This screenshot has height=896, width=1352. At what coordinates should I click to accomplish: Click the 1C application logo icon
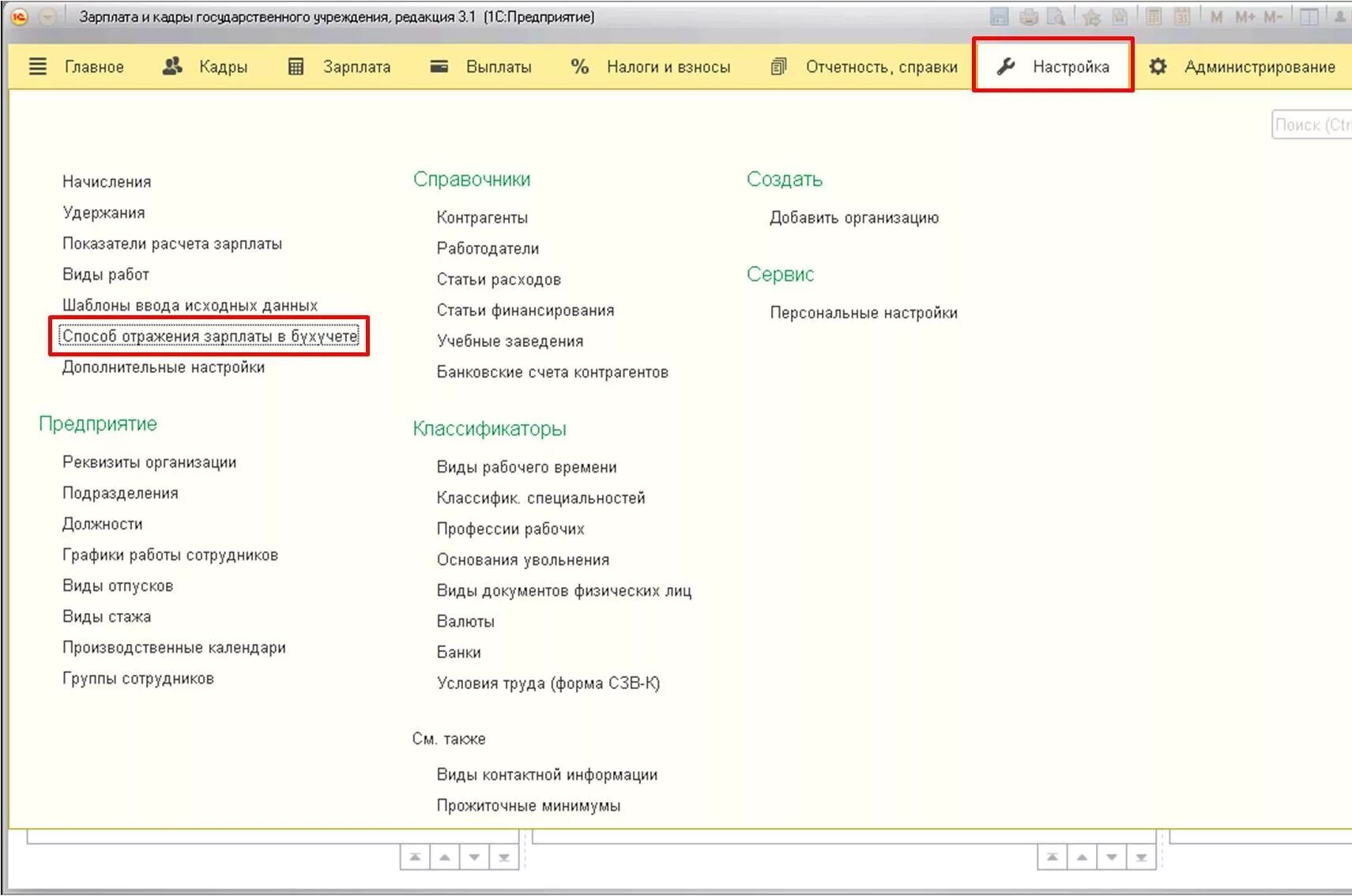[x=19, y=17]
